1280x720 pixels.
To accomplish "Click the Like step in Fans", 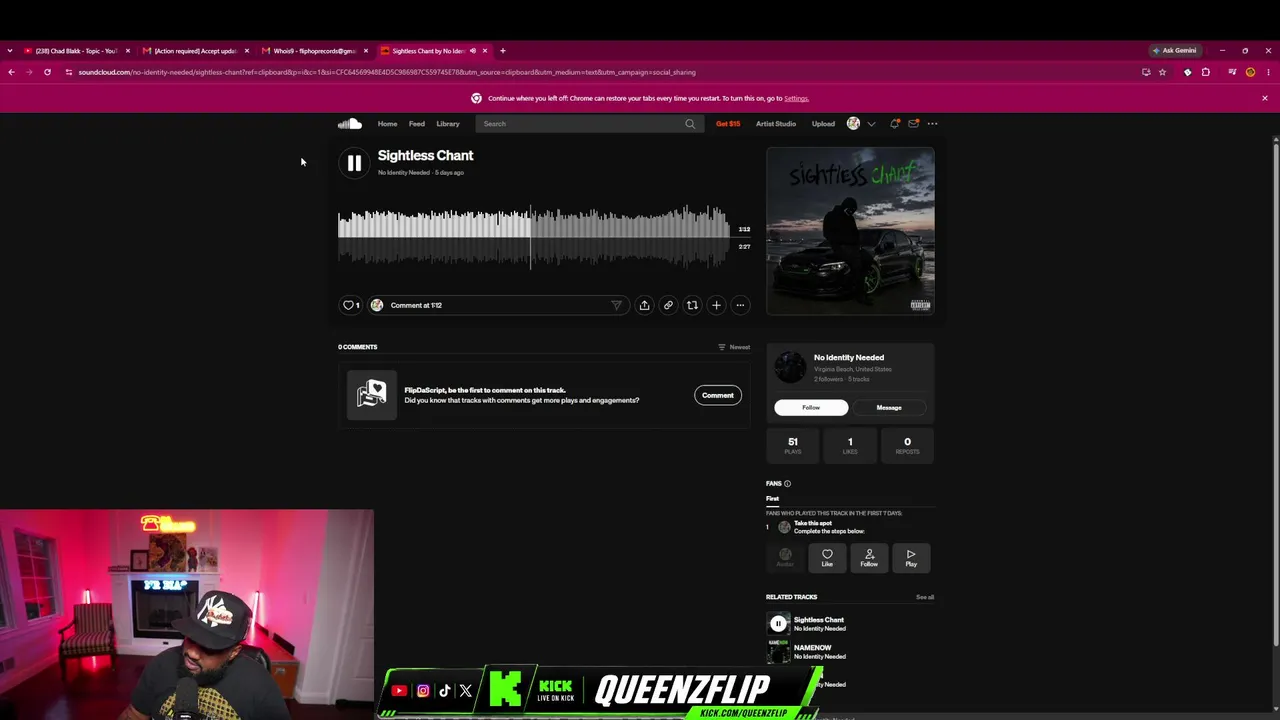I will point(827,558).
